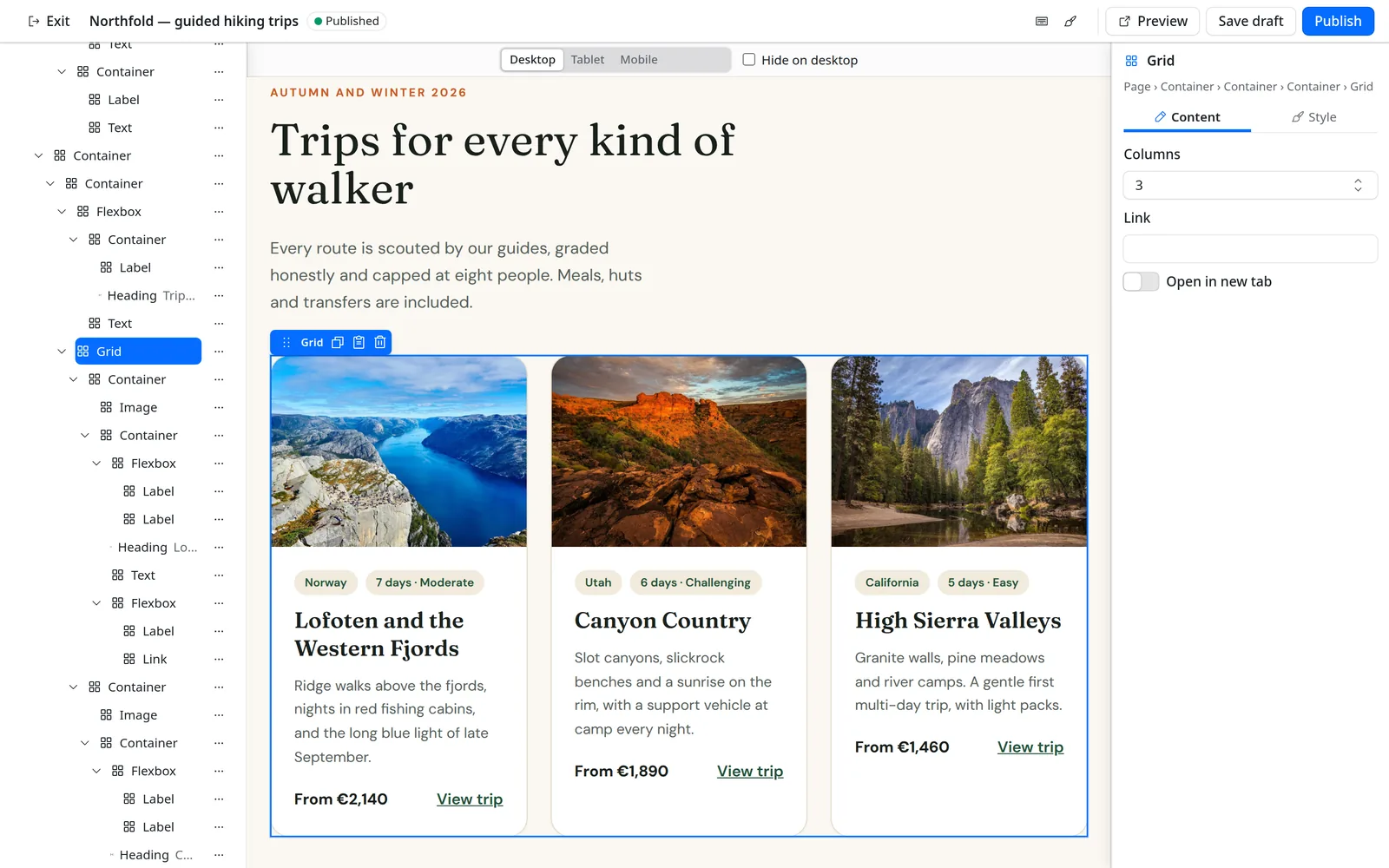Viewport: 1389px width, 868px height.
Task: Click into the Link input field
Action: click(1250, 249)
